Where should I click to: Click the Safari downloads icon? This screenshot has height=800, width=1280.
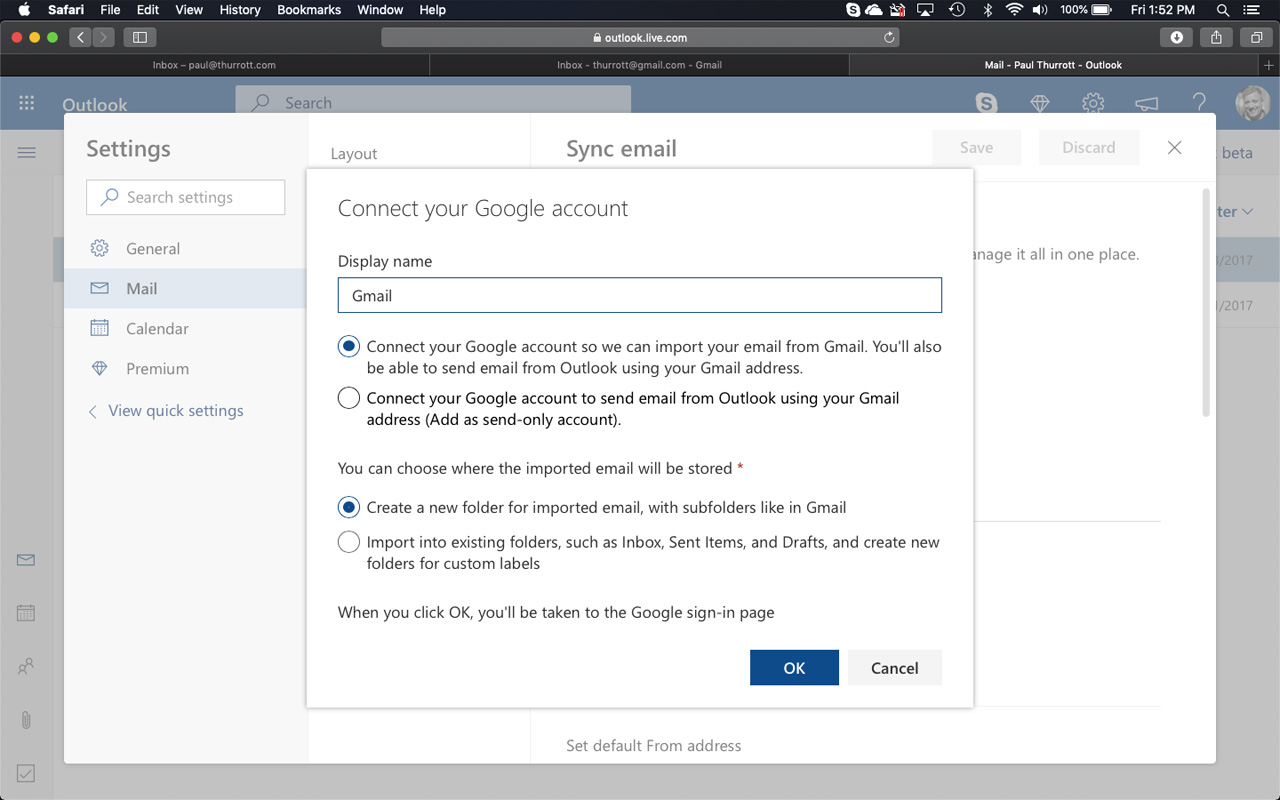pos(1176,37)
